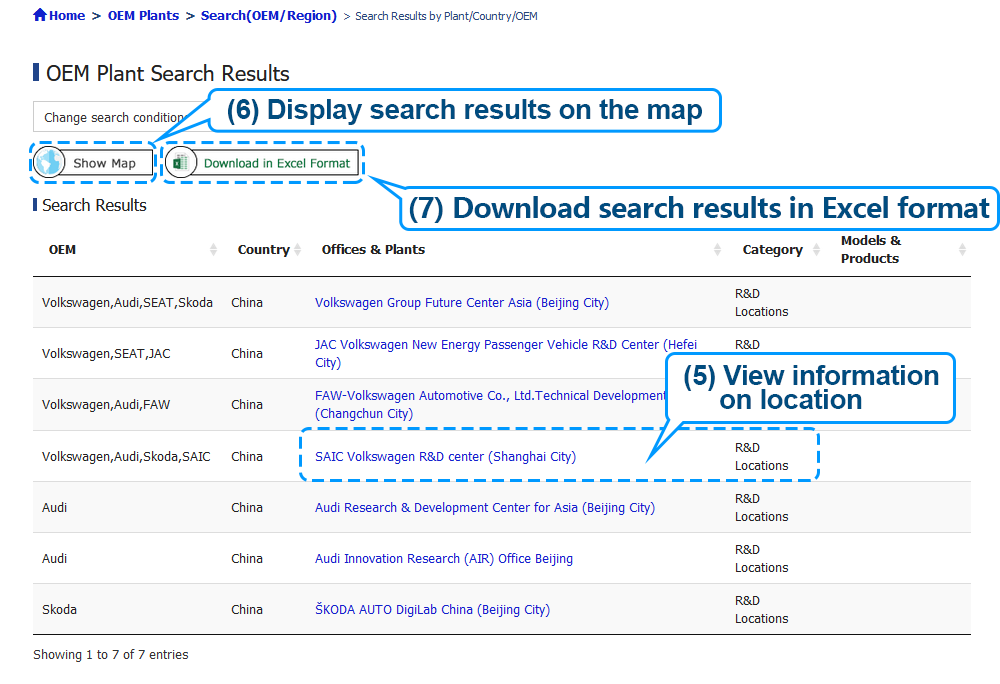Open Volkswagen Group Future Center Asia link
The width and height of the screenshot is (1000, 684).
coord(462,303)
